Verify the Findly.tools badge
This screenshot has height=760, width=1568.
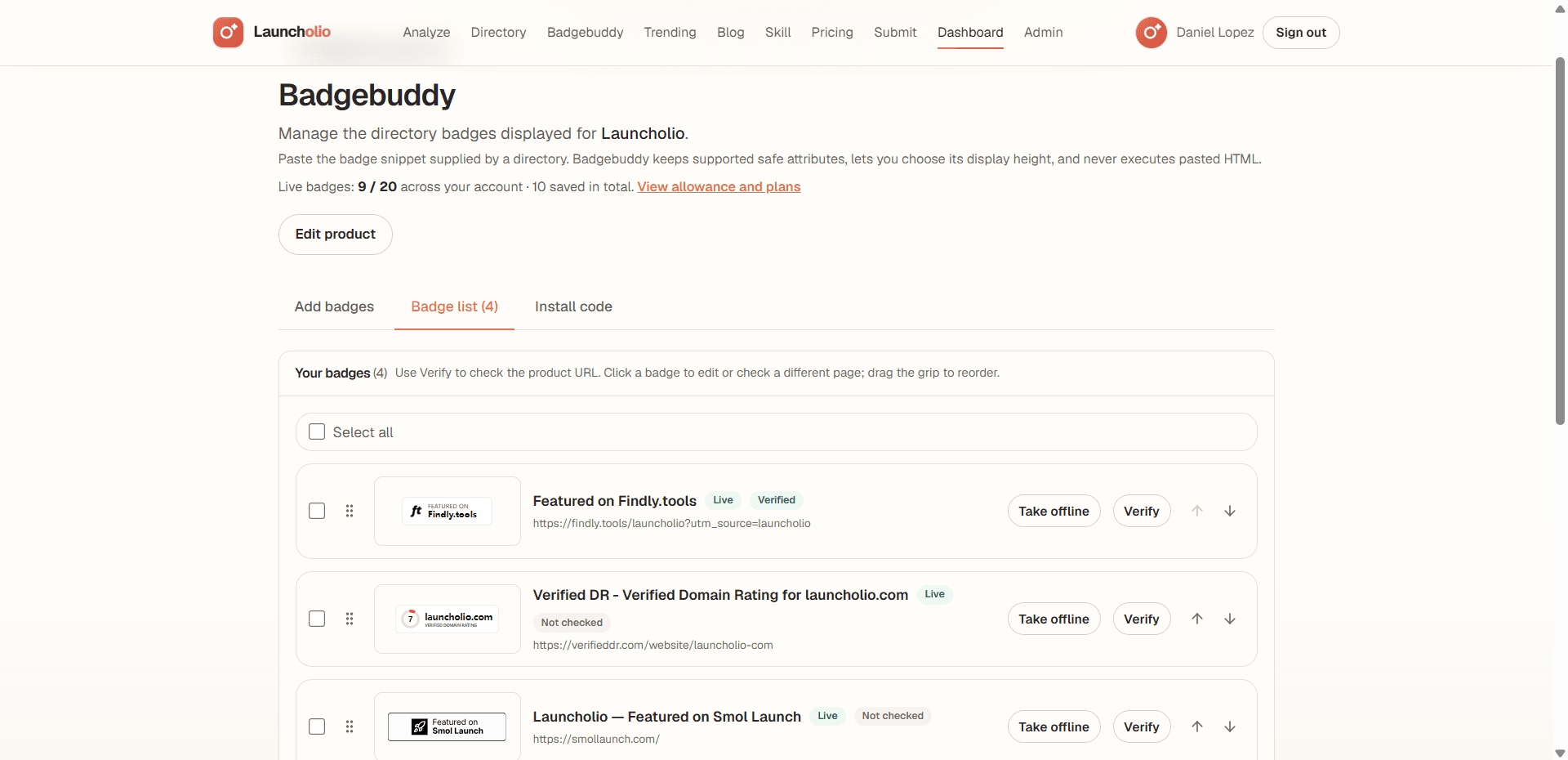[x=1142, y=511]
